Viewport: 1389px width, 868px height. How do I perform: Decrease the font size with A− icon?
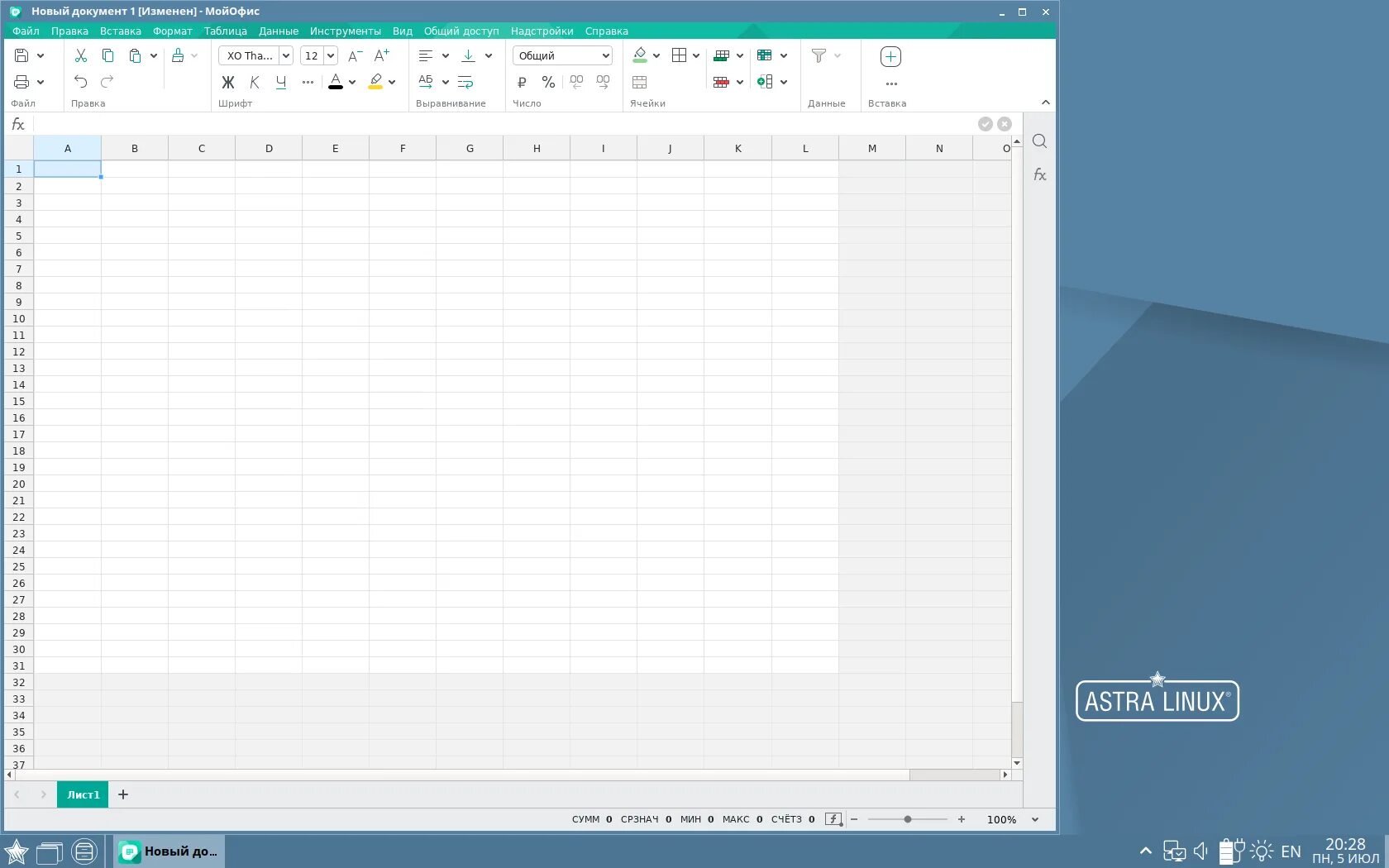[355, 55]
